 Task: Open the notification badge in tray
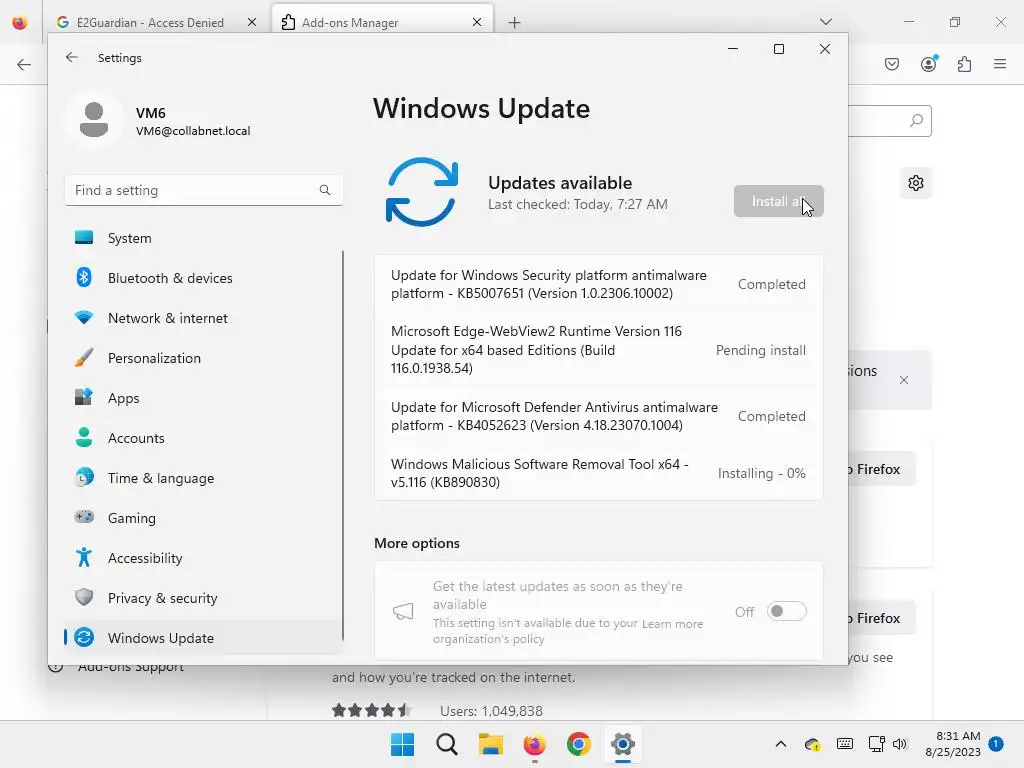click(x=996, y=744)
